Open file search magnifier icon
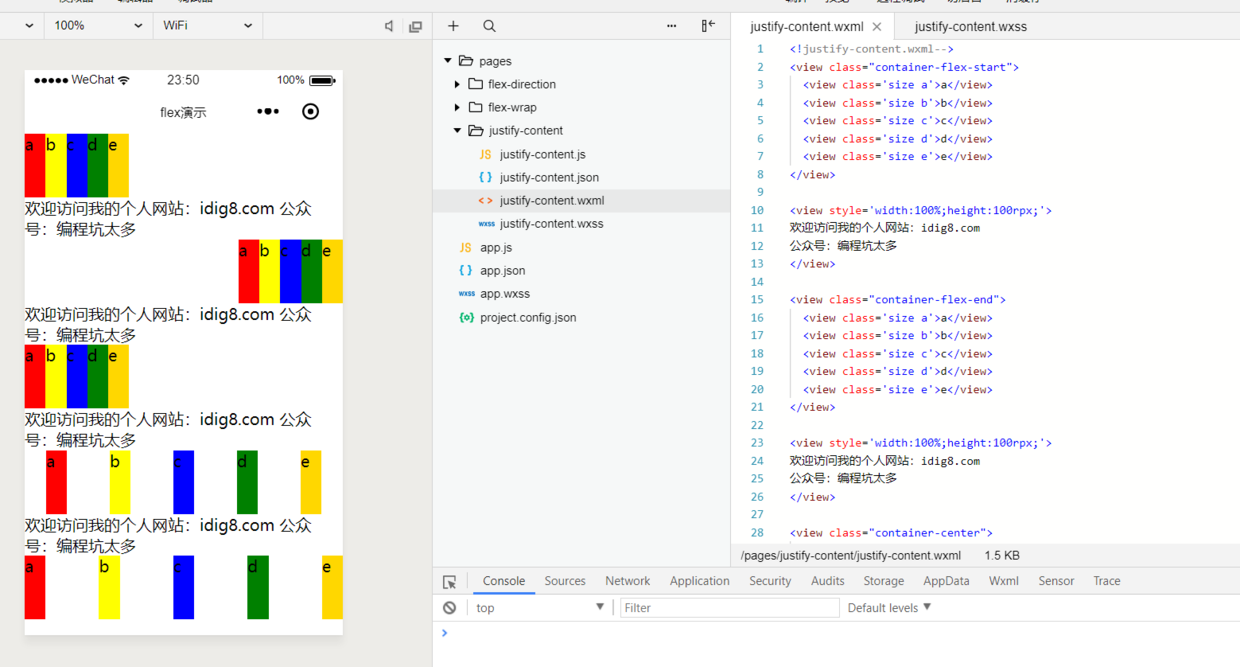 [x=489, y=26]
